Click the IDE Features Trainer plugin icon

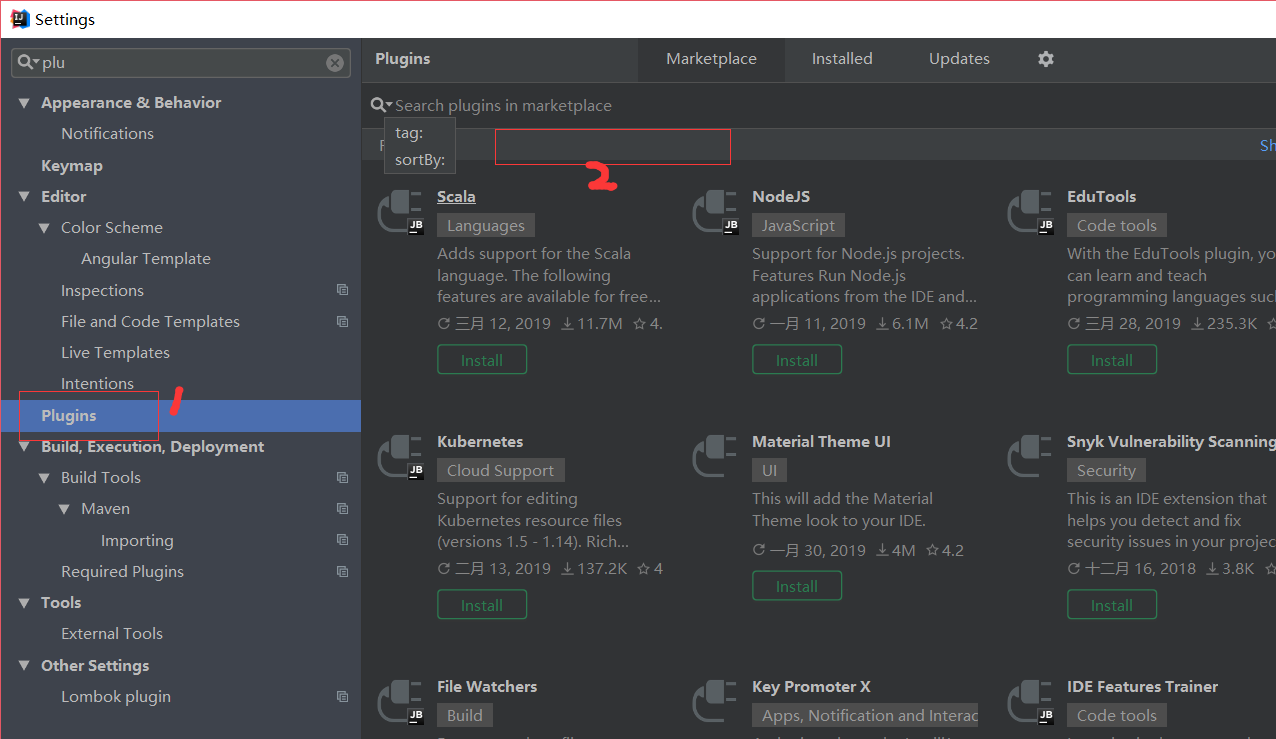(x=1031, y=701)
